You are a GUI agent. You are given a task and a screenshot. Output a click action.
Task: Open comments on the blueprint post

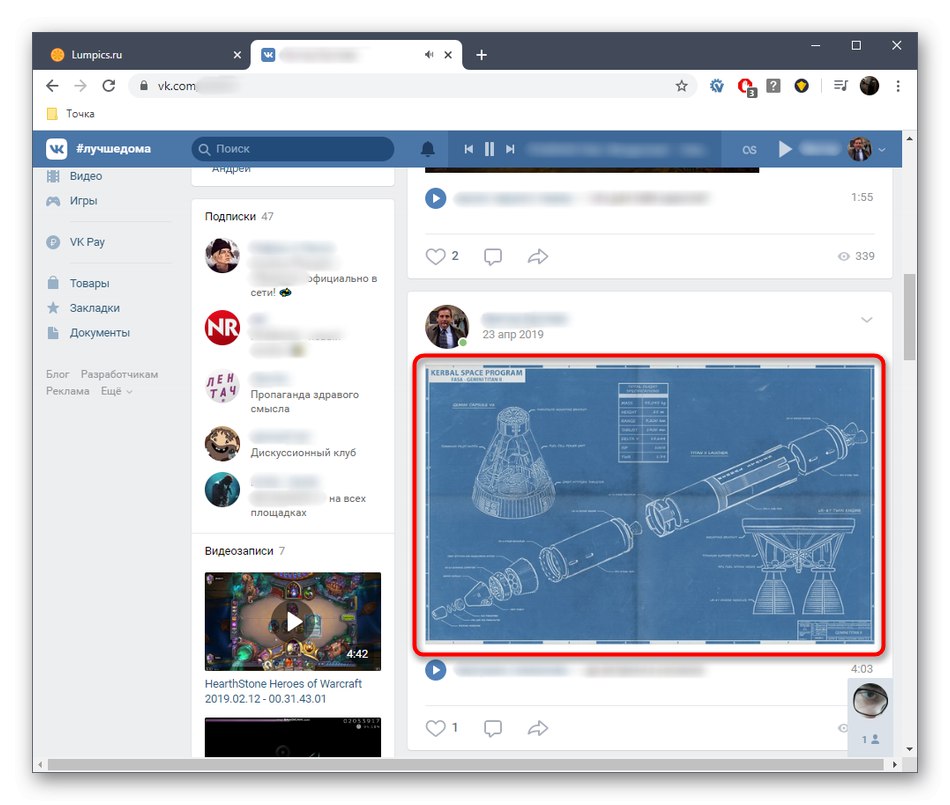[492, 727]
